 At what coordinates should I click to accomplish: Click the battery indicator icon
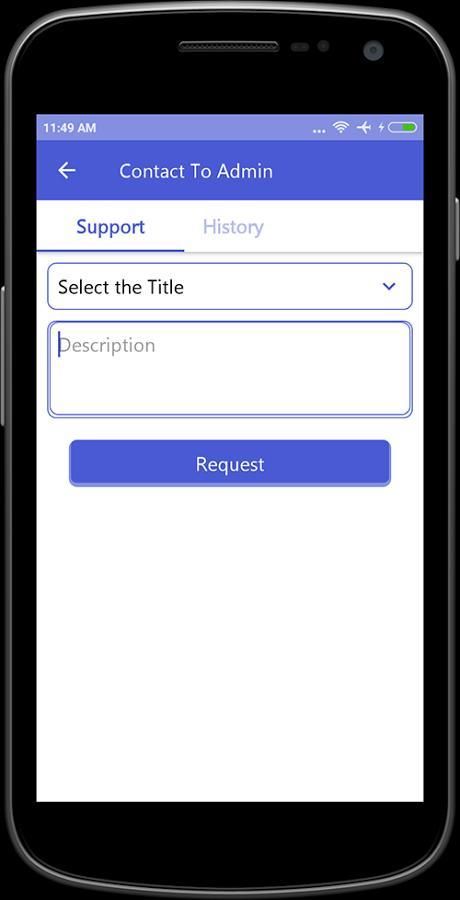point(403,127)
